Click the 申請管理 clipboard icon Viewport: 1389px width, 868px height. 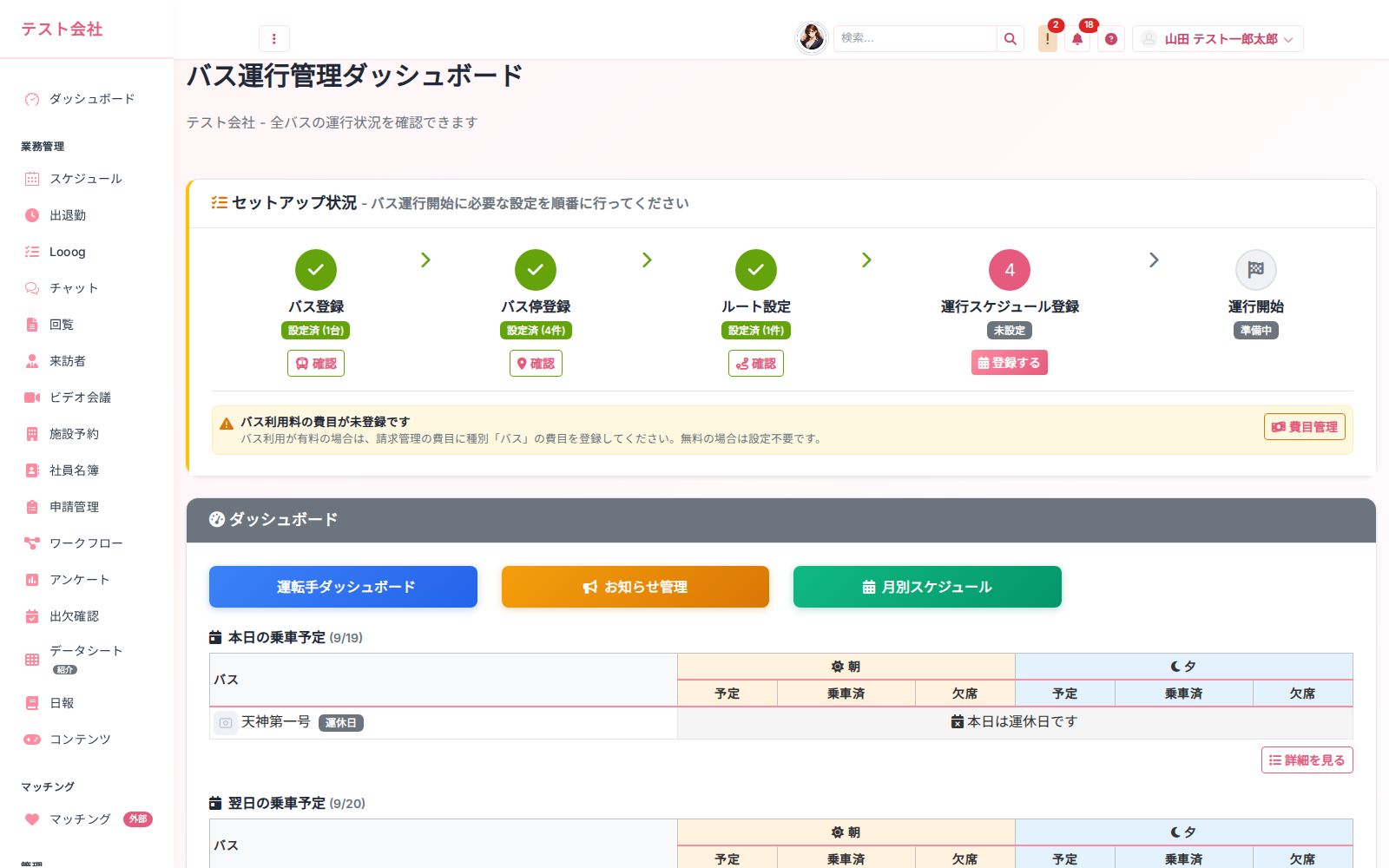(32, 507)
